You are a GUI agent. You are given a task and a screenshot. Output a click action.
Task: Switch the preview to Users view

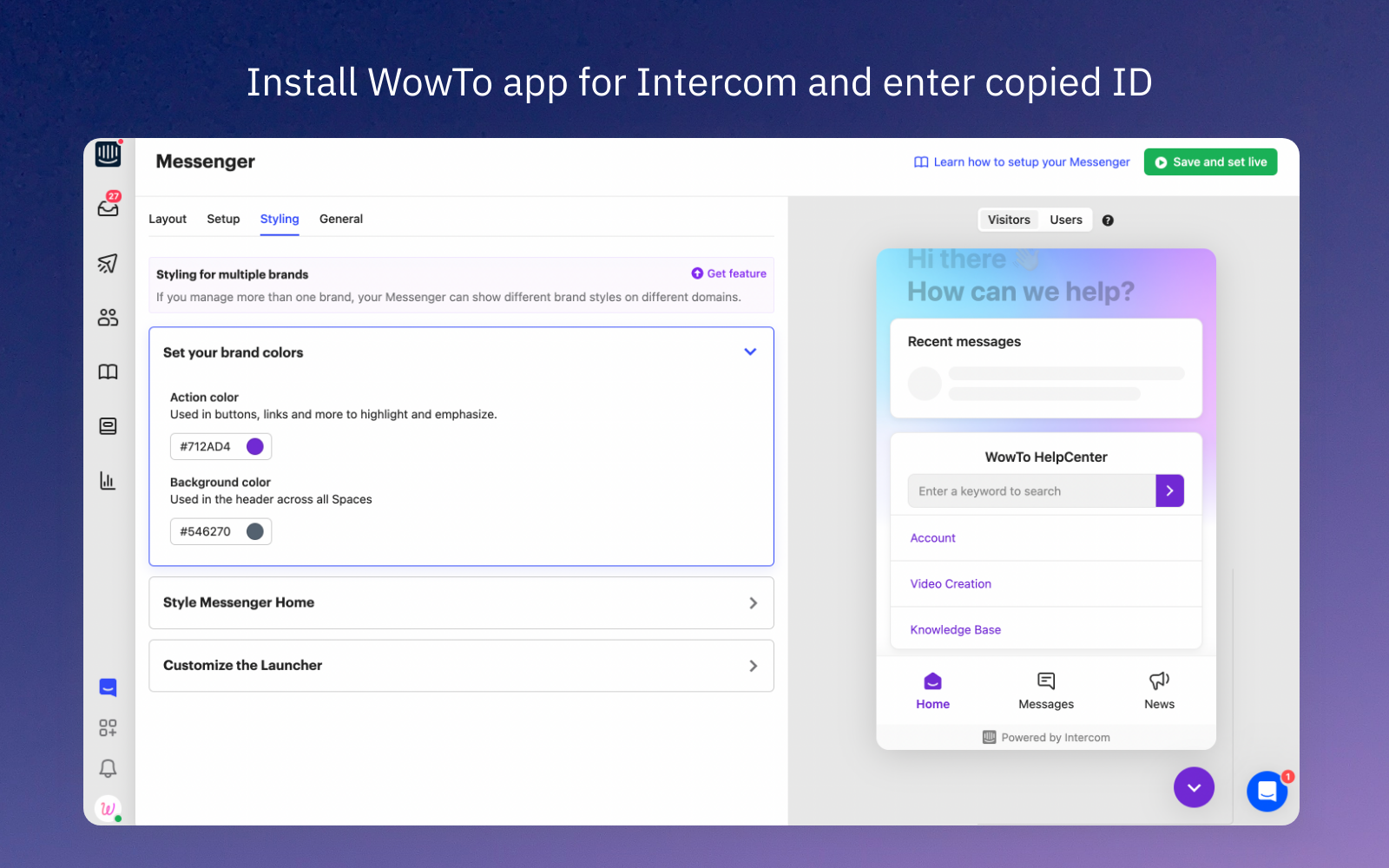(x=1065, y=220)
